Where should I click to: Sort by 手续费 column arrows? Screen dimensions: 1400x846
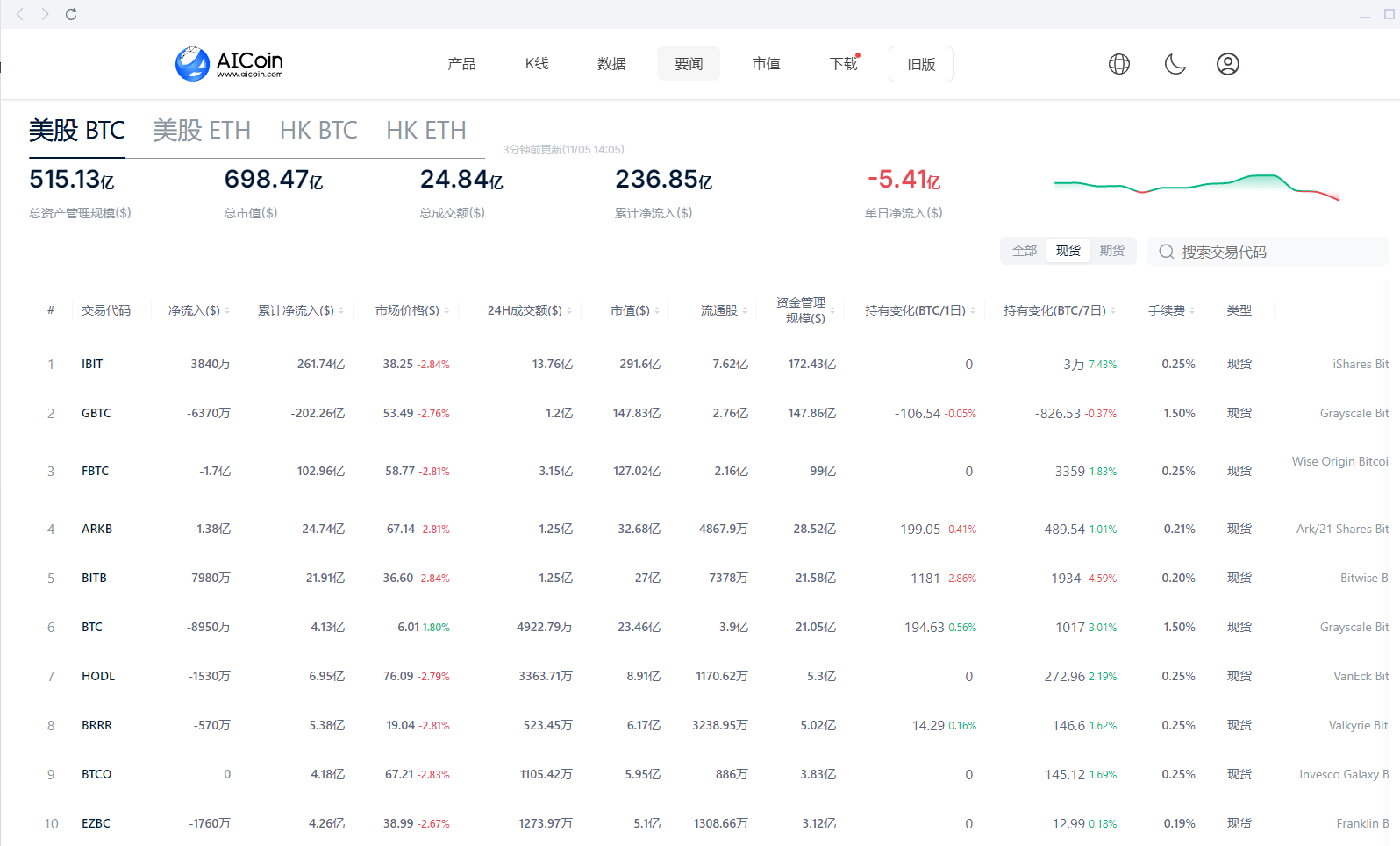[1192, 311]
